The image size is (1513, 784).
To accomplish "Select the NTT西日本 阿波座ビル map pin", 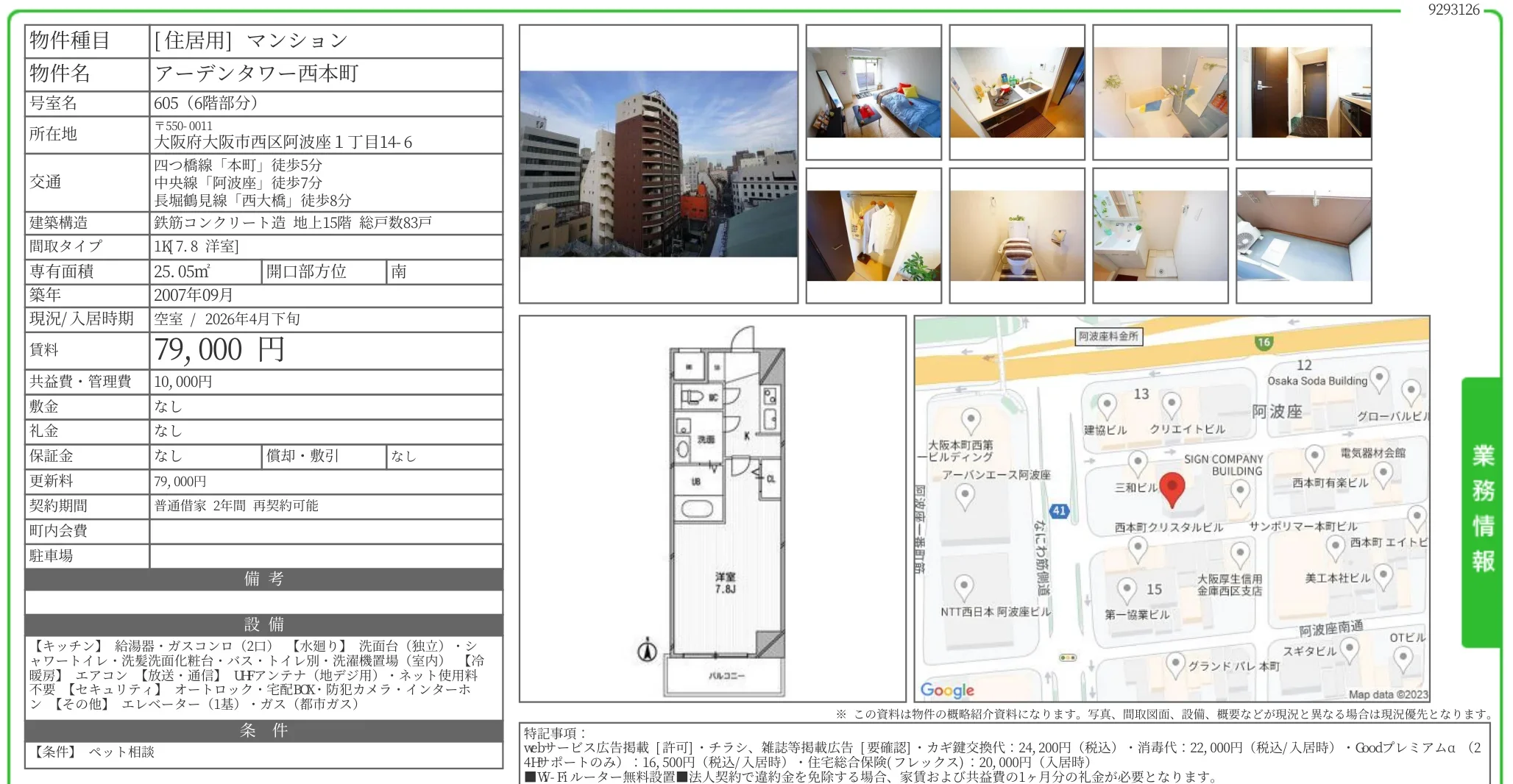I will [963, 588].
